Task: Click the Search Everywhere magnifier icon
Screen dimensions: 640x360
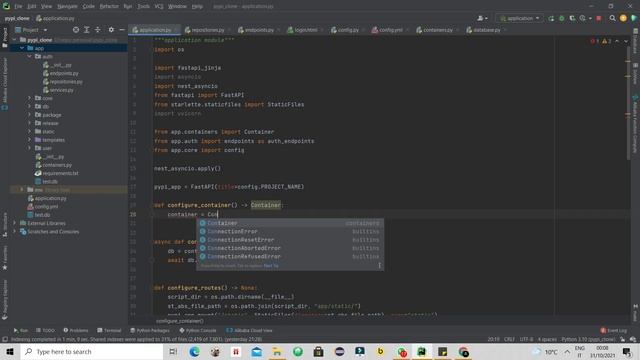Action: pos(613,18)
